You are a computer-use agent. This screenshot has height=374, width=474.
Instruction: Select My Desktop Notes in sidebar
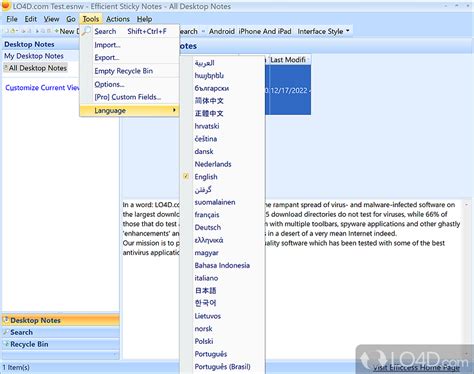coord(34,56)
